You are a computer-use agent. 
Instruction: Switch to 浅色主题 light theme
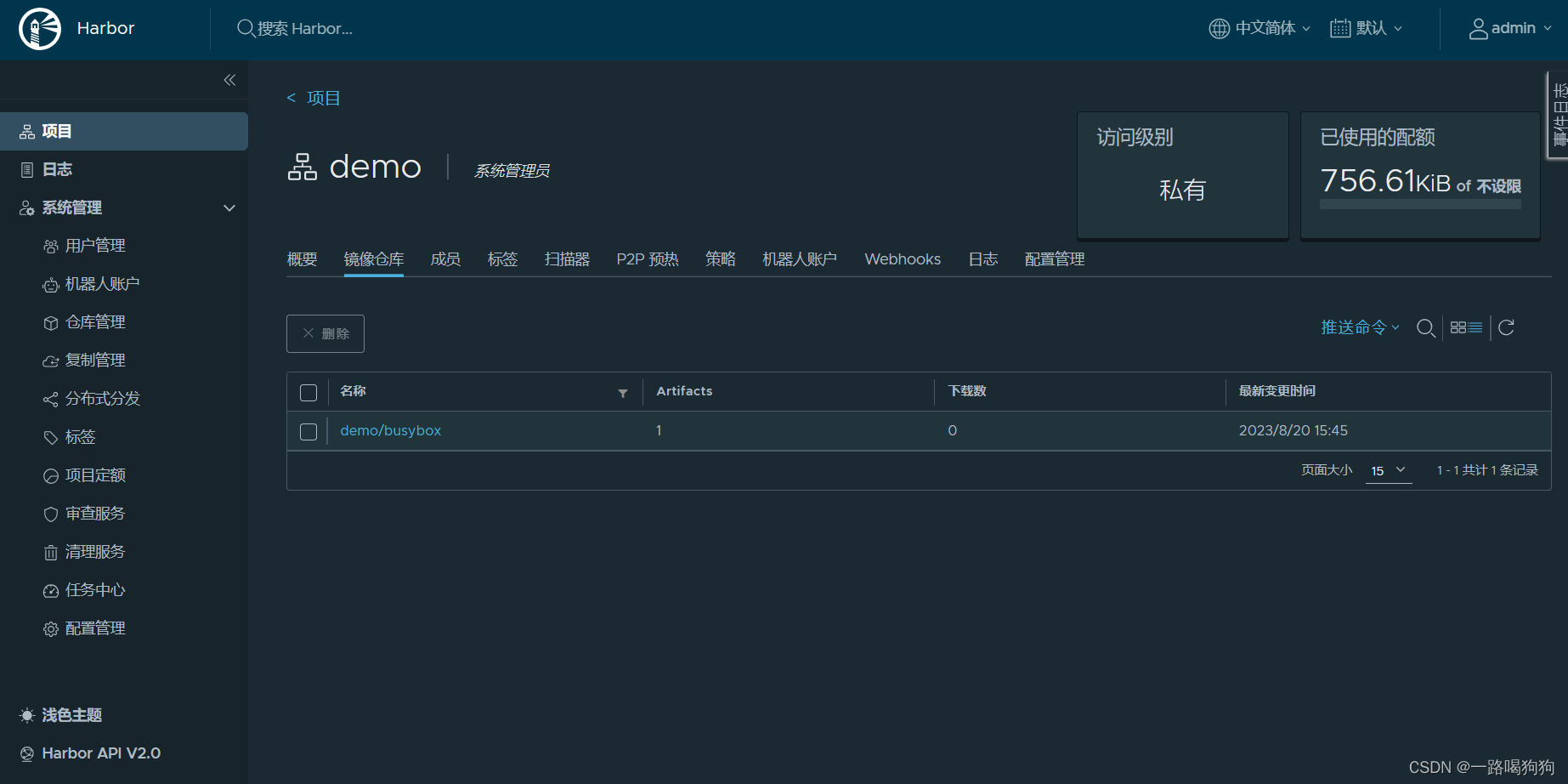pos(71,715)
